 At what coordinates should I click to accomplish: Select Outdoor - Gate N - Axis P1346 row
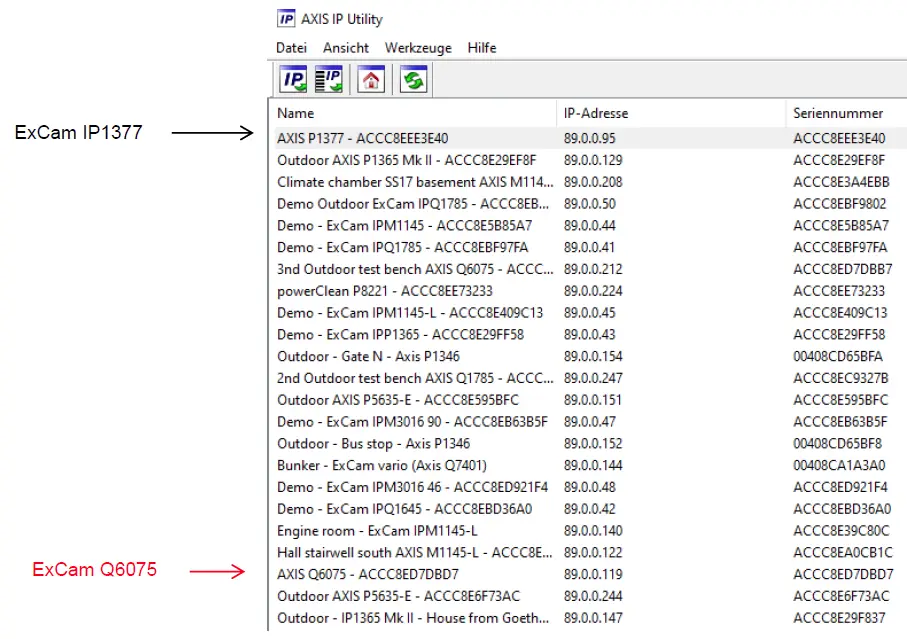coord(589,357)
